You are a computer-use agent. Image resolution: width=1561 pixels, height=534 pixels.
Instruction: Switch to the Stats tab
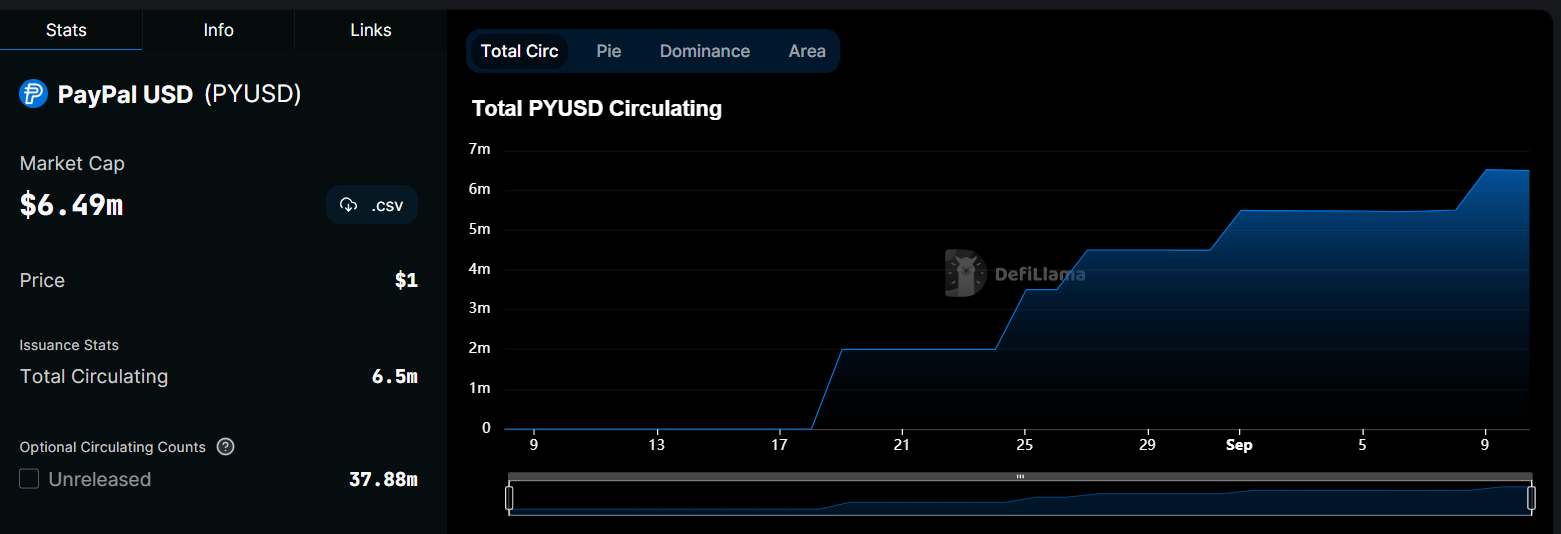(x=66, y=30)
